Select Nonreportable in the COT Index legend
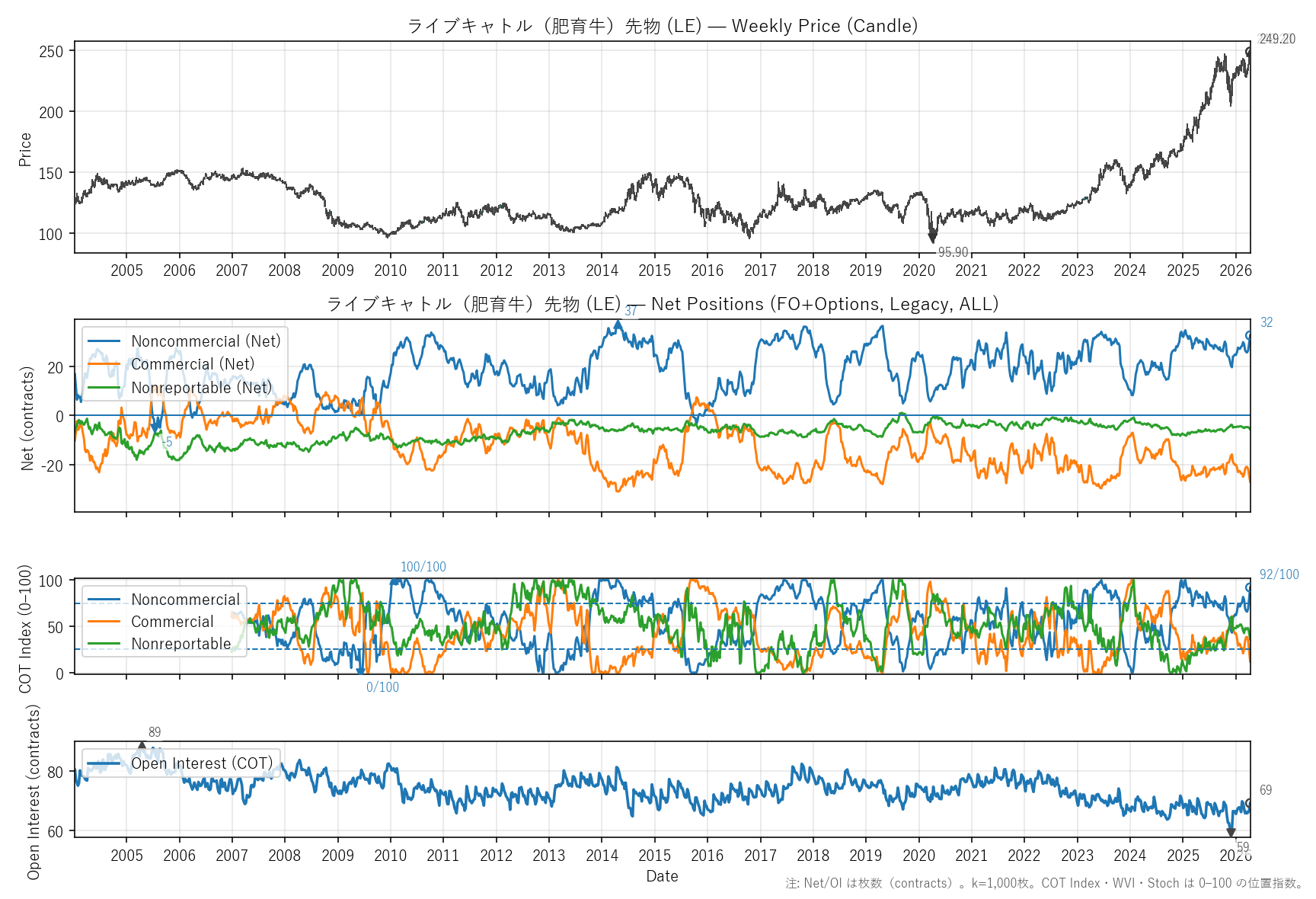This screenshot has width=1316, height=899. click(180, 644)
